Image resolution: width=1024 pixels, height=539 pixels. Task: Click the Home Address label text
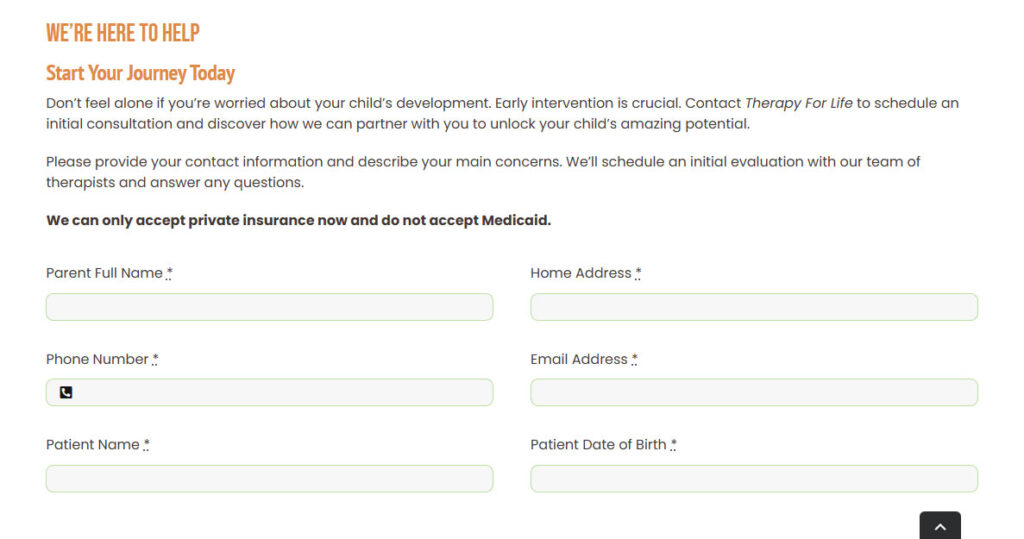pos(581,273)
